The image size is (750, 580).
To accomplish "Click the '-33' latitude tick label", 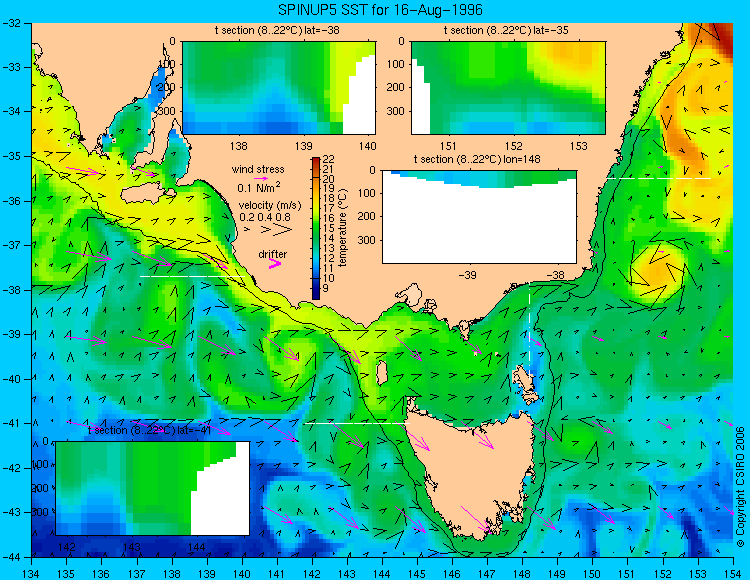I will [x=10, y=67].
